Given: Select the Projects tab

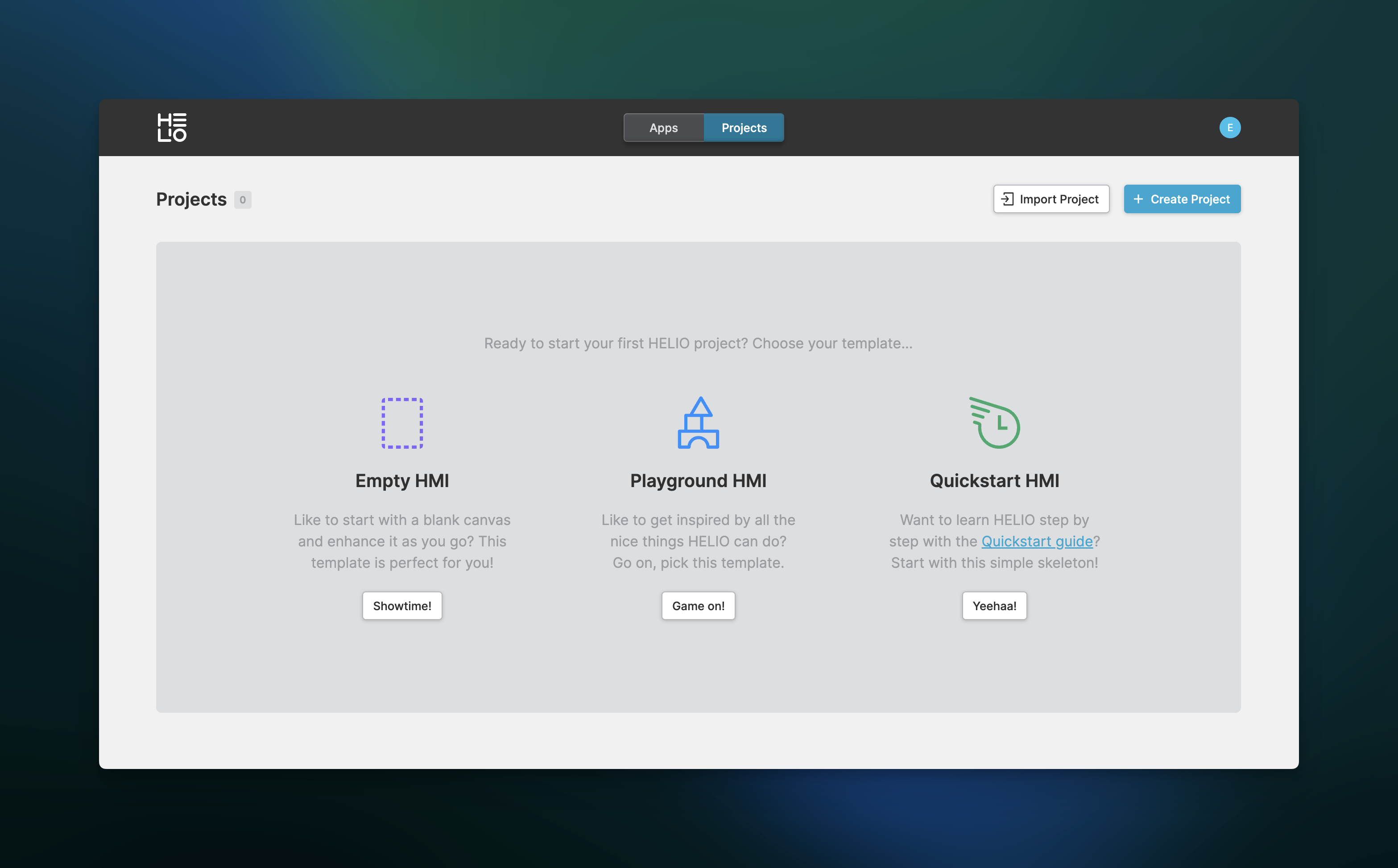Looking at the screenshot, I should pyautogui.click(x=744, y=128).
